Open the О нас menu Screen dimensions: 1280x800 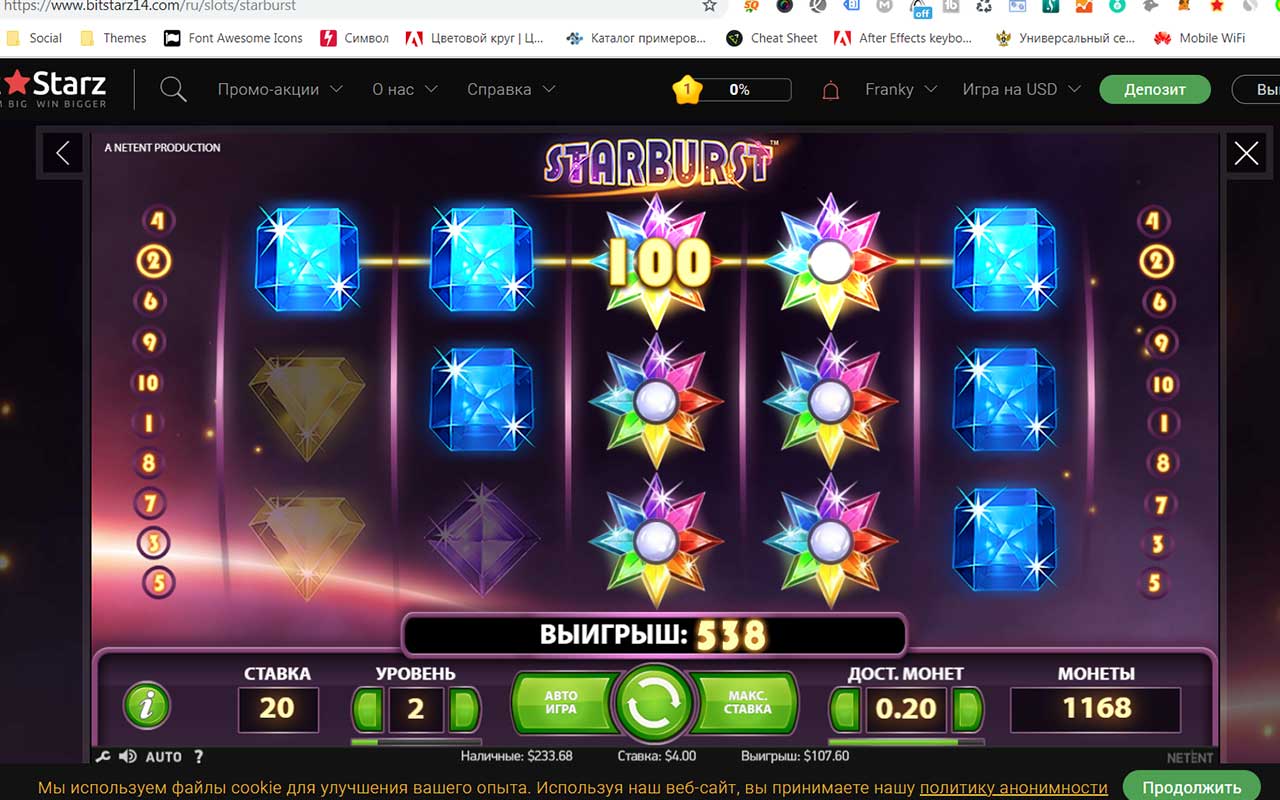tap(405, 89)
